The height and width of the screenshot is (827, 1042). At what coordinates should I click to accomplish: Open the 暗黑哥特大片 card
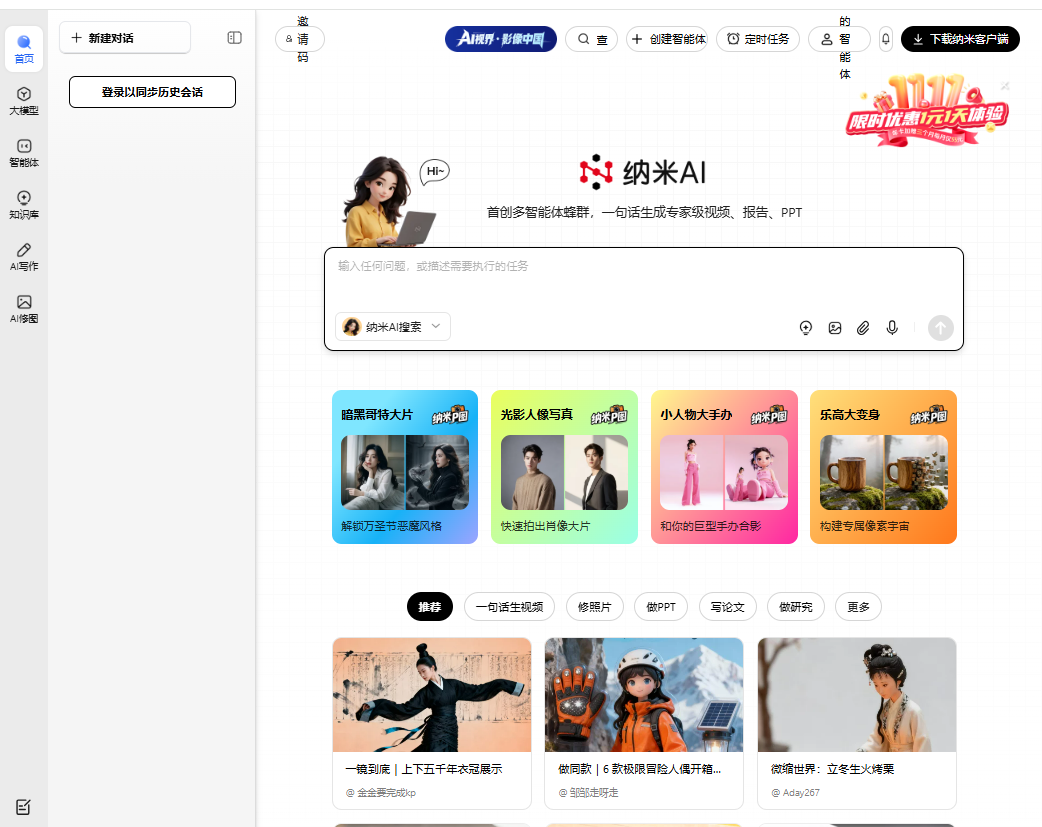[405, 466]
